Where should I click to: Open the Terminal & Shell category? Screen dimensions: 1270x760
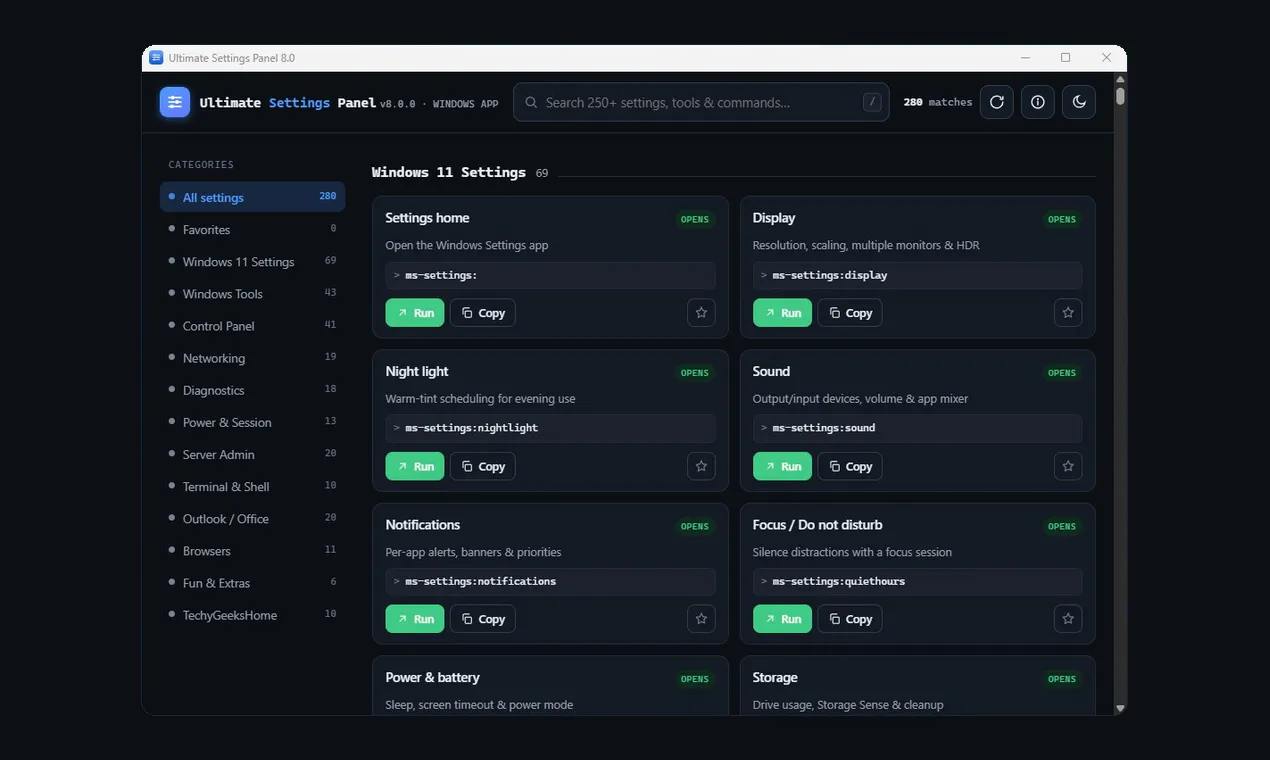pos(252,486)
